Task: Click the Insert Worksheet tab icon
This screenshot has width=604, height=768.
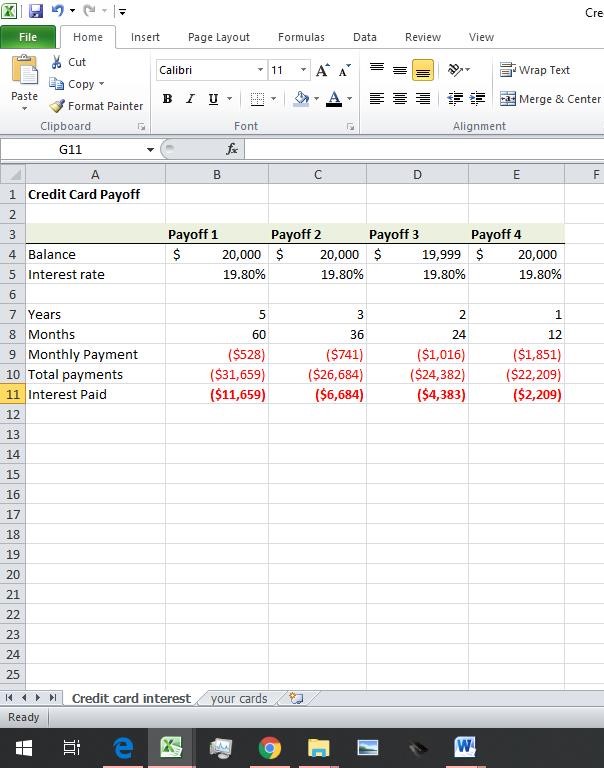Action: (296, 698)
